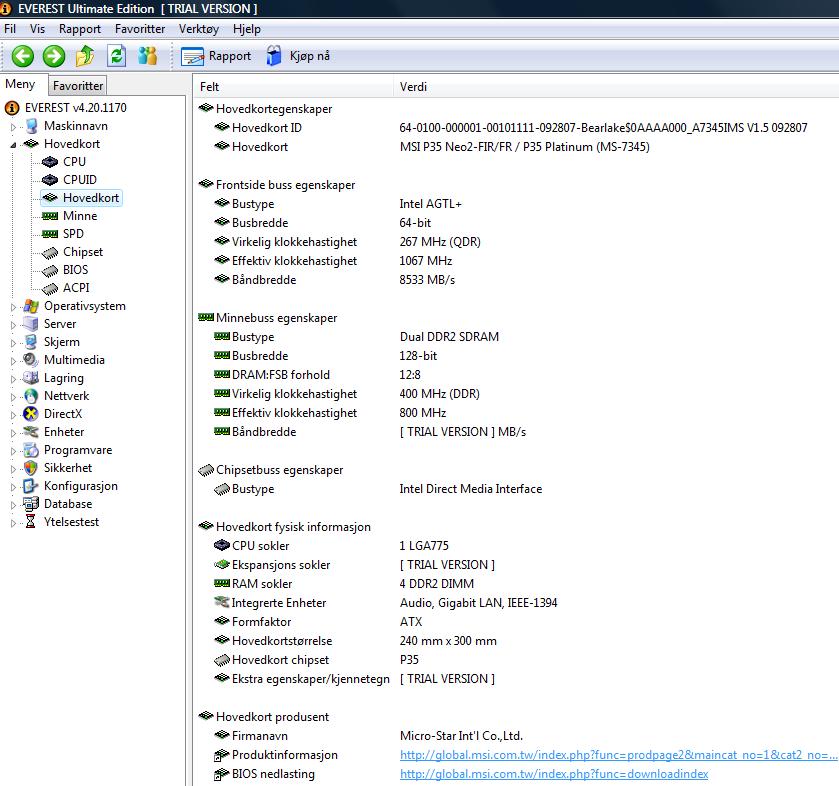Switch to the Meny tab
This screenshot has width=839, height=786.
(x=20, y=85)
